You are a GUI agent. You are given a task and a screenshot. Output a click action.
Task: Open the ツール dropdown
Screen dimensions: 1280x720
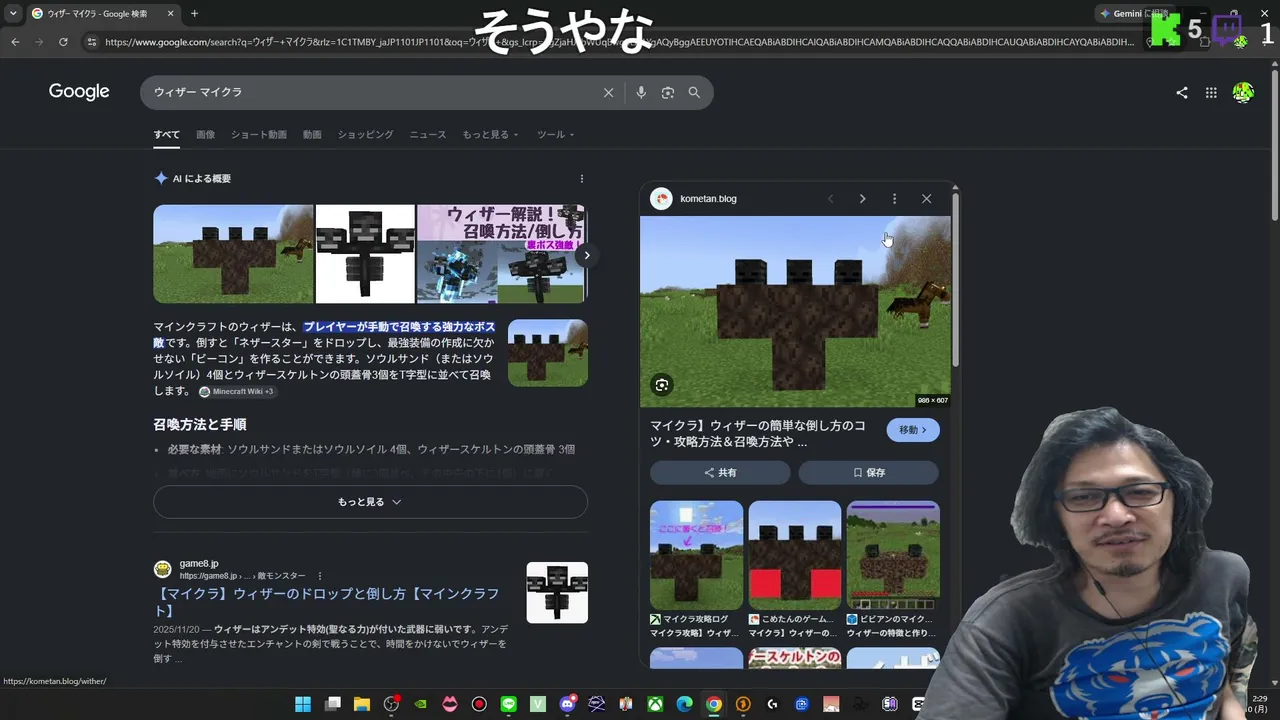coord(556,135)
